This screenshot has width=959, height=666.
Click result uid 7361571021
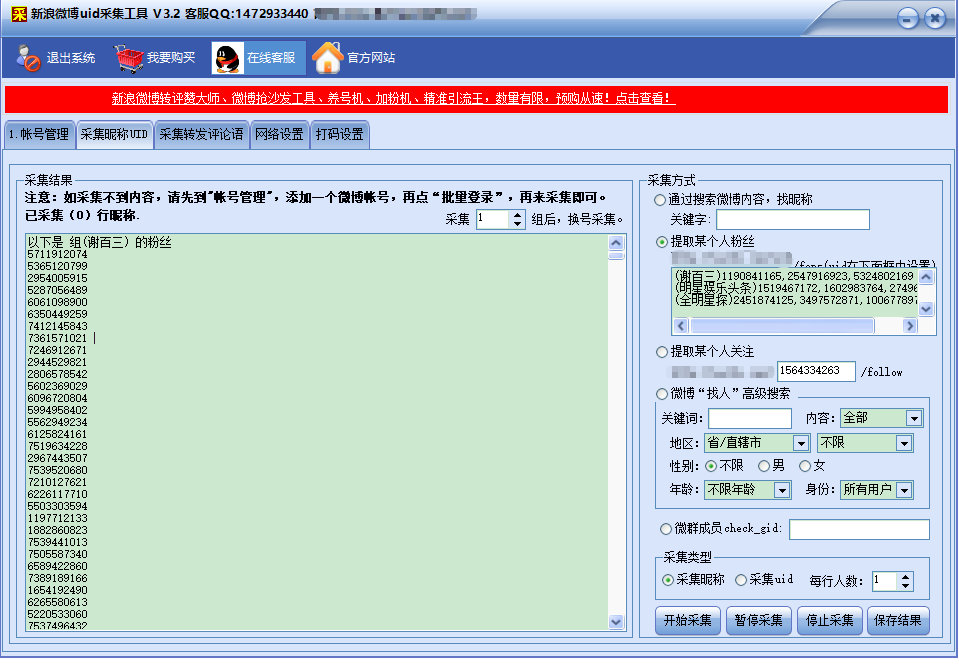pyautogui.click(x=57, y=338)
